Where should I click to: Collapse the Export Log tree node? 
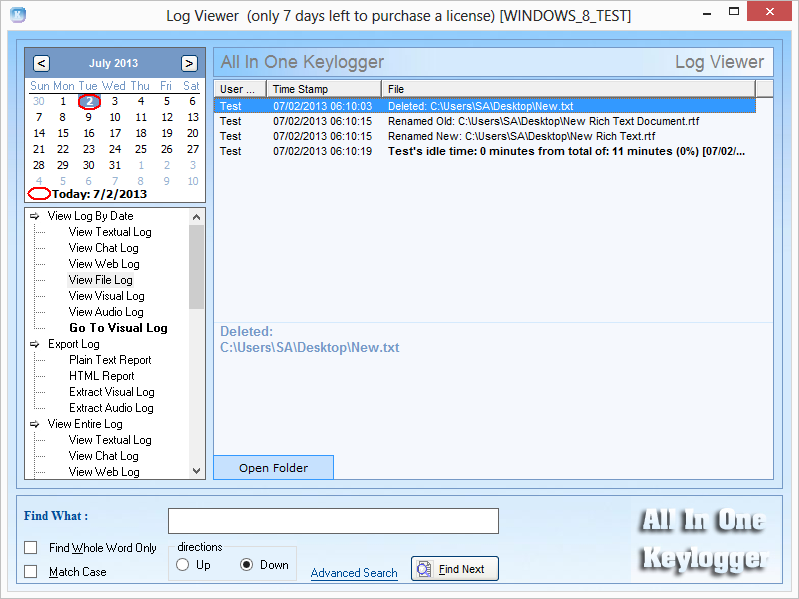35,344
